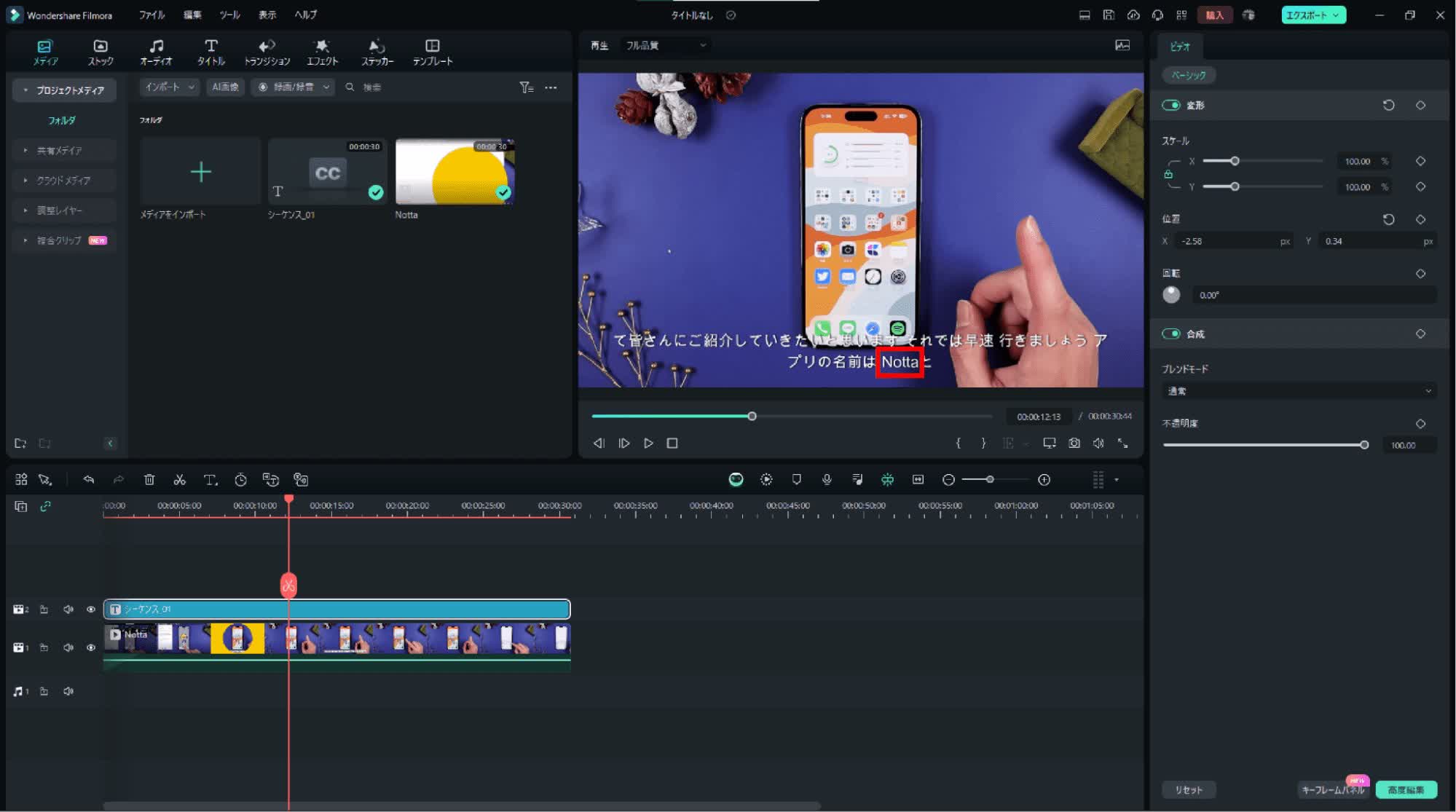This screenshot has width=1456, height=812.
Task: Add keyframe for rotation diamond
Action: (x=1420, y=273)
